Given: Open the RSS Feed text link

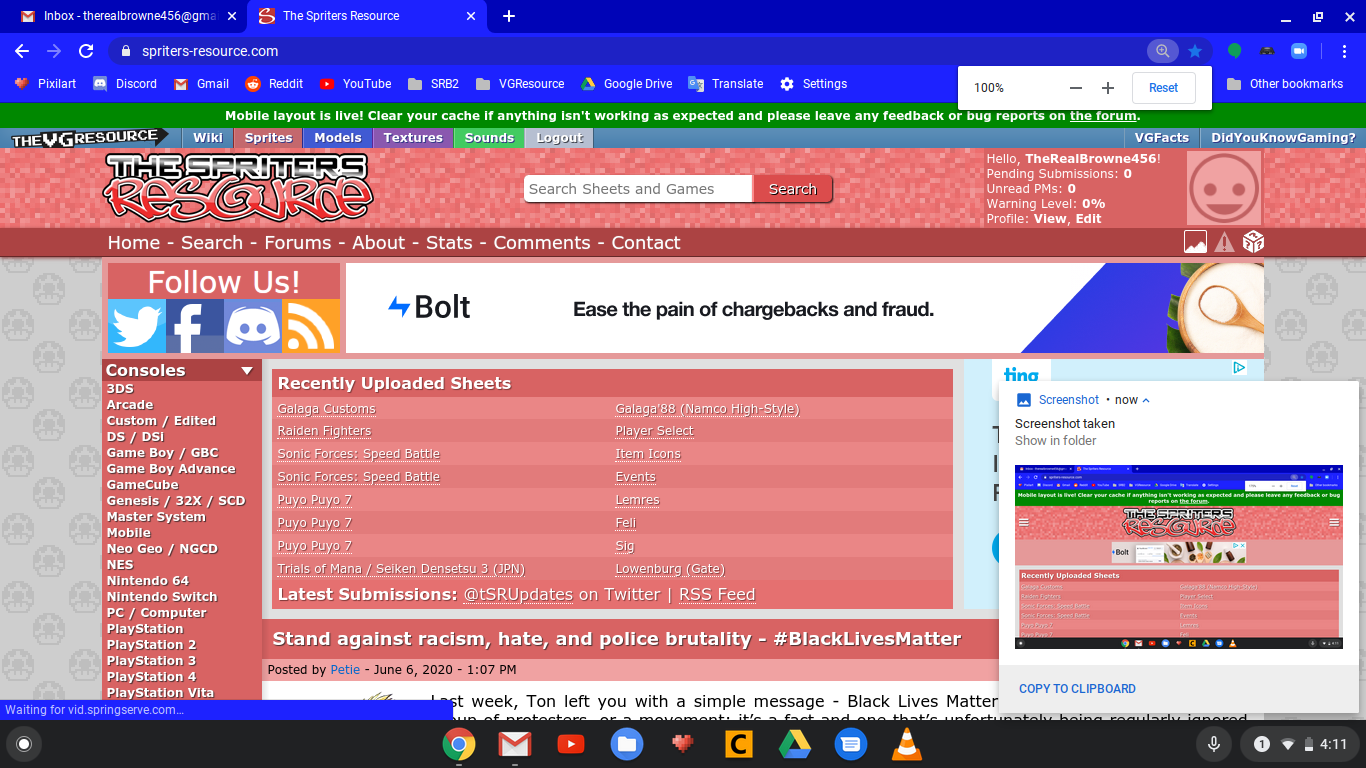Looking at the screenshot, I should tap(717, 595).
